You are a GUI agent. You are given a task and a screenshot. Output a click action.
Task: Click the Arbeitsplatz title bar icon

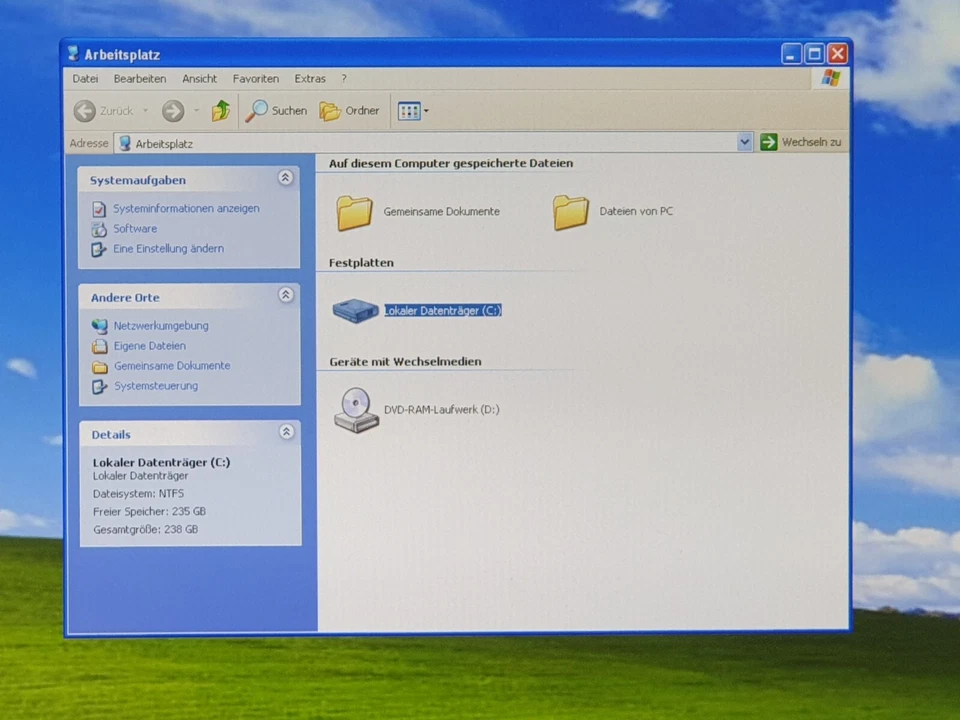pos(73,54)
